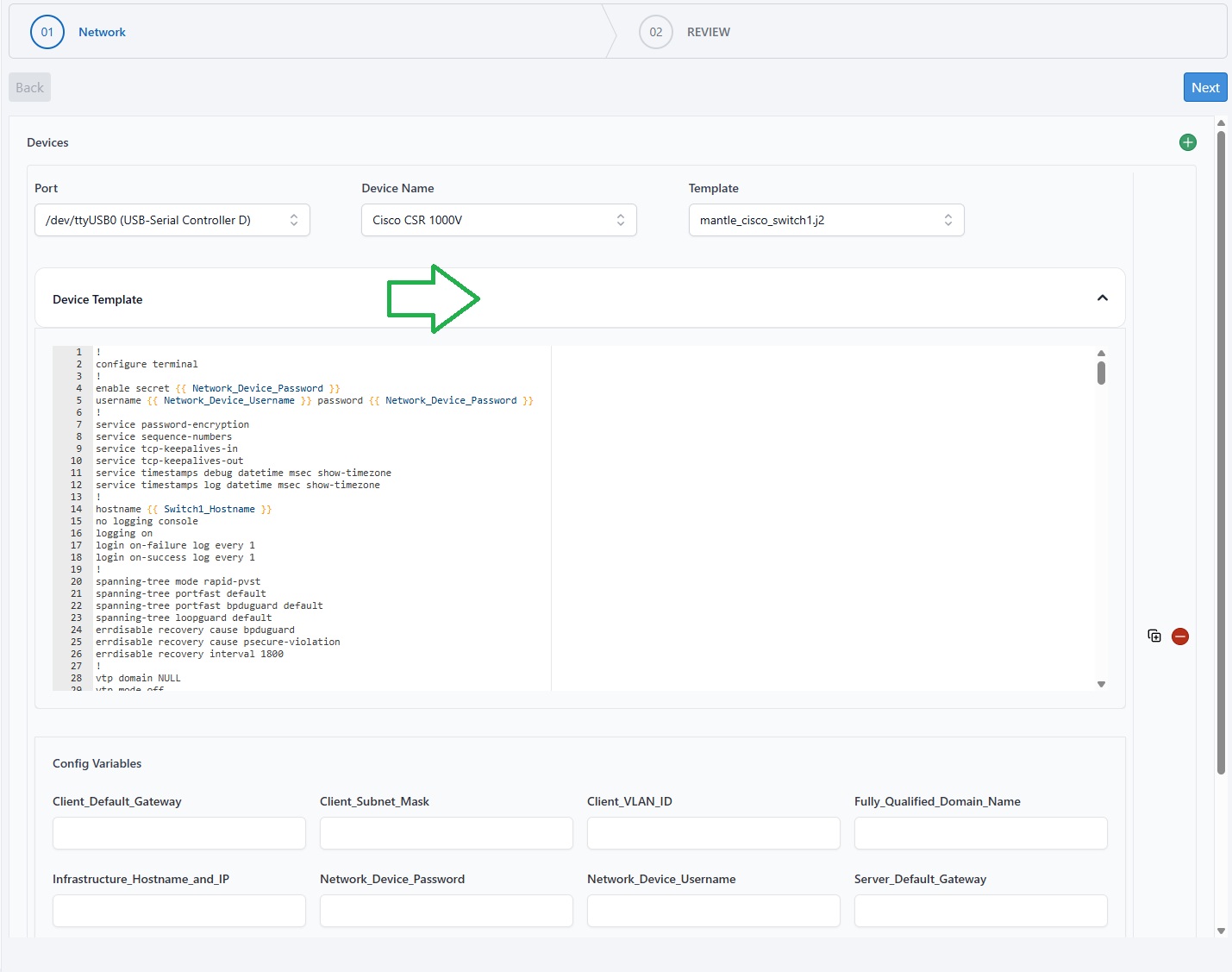Remove the device with the red minus icon
Image resolution: width=1232 pixels, height=972 pixels.
click(1180, 637)
